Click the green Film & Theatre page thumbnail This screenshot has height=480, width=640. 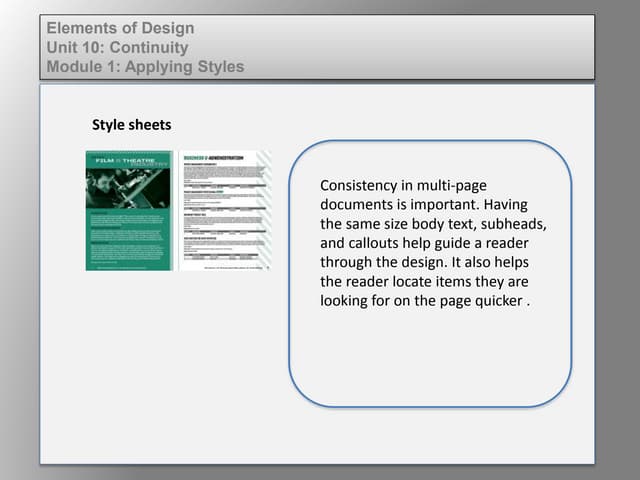click(131, 211)
